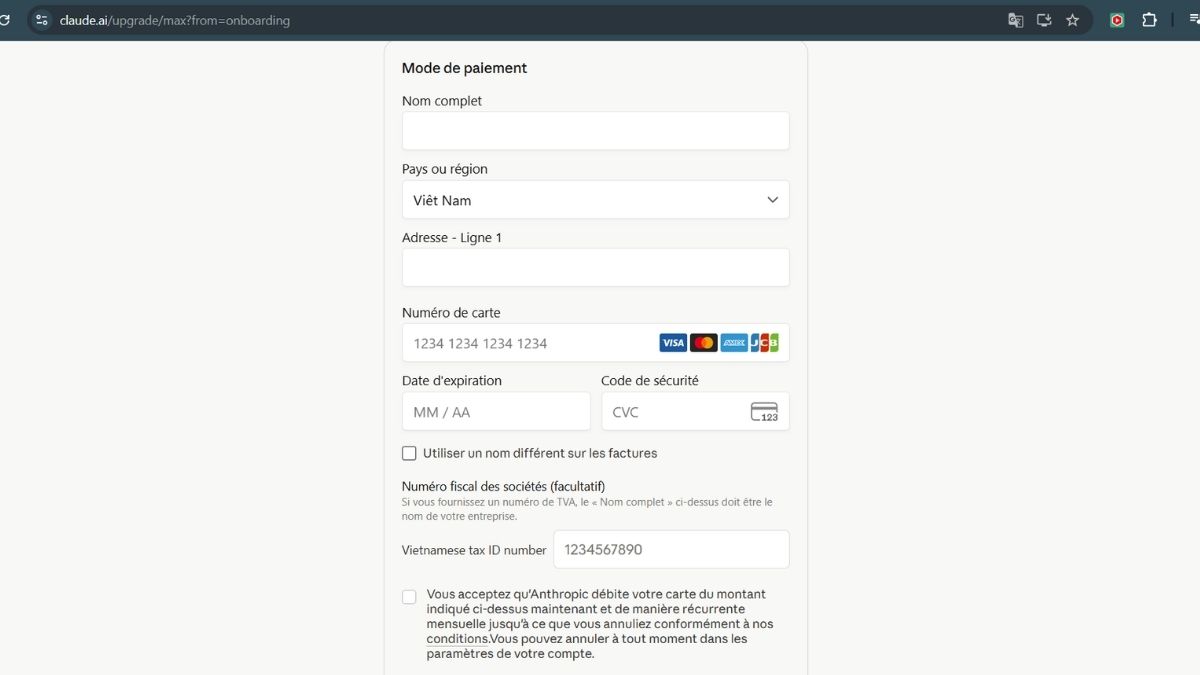Click the JCB card logo
The image size is (1200, 675).
pyautogui.click(x=765, y=343)
